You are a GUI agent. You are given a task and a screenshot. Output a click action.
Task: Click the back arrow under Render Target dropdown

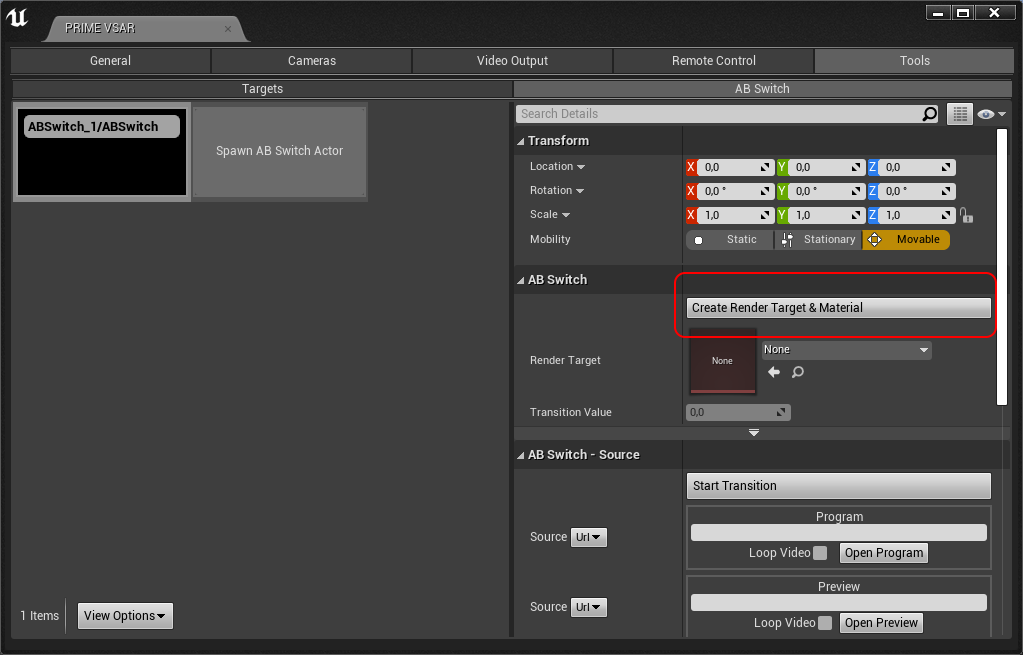tap(773, 371)
